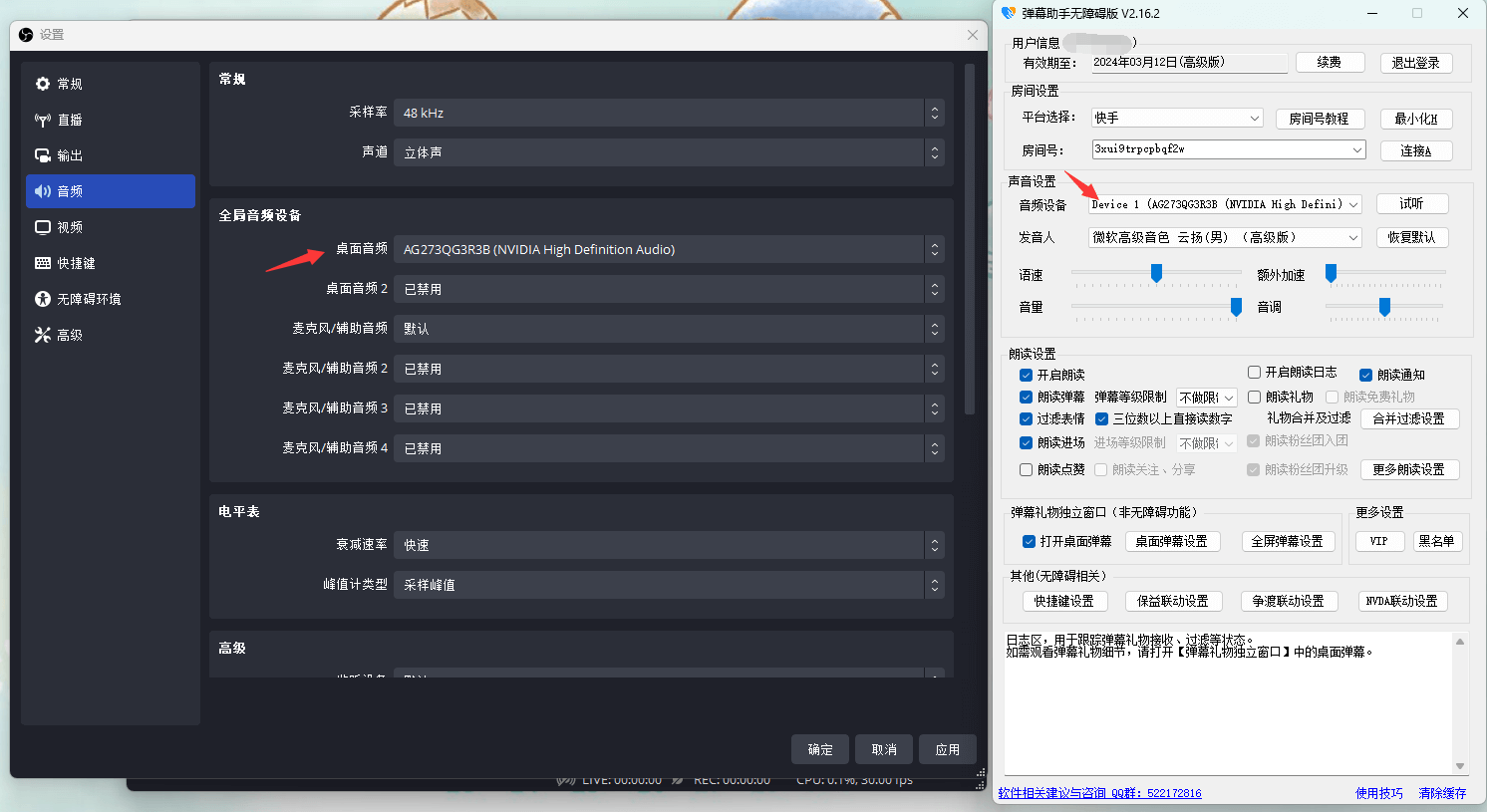Open the 软件相关建议与咨询 QQ群 link
This screenshot has width=1487, height=812.
(1099, 793)
